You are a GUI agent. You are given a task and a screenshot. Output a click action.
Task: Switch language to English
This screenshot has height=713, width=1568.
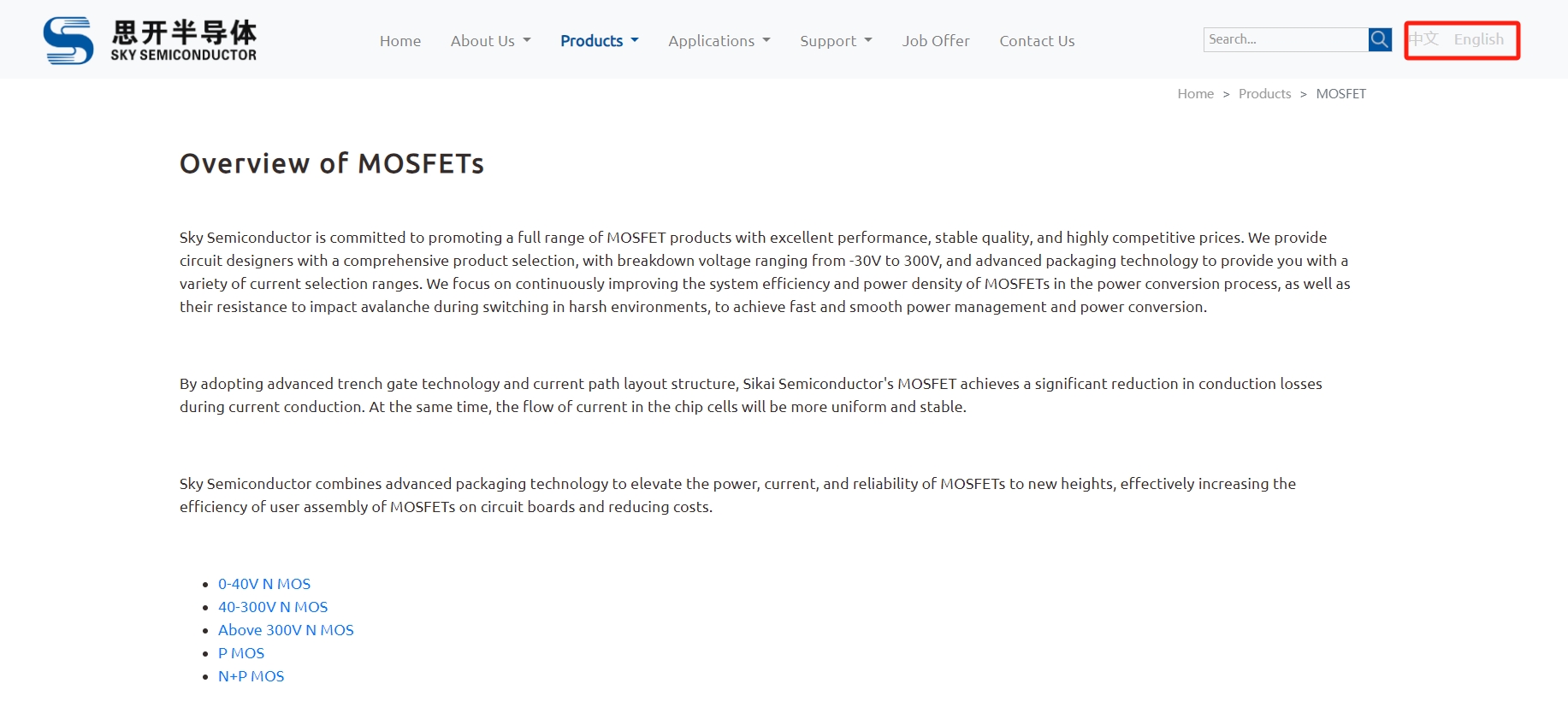(1478, 39)
